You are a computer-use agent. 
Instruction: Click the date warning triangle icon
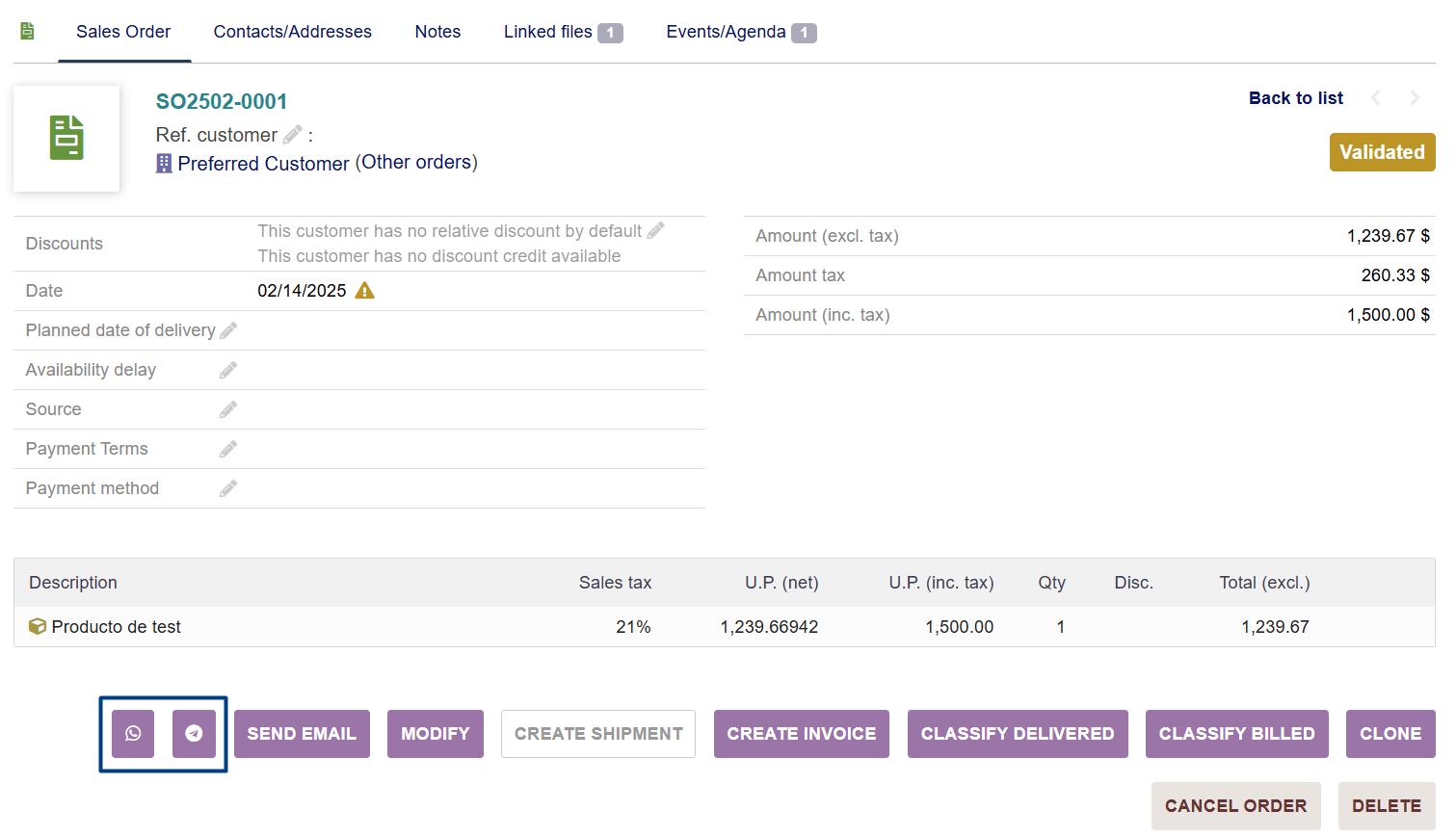364,291
